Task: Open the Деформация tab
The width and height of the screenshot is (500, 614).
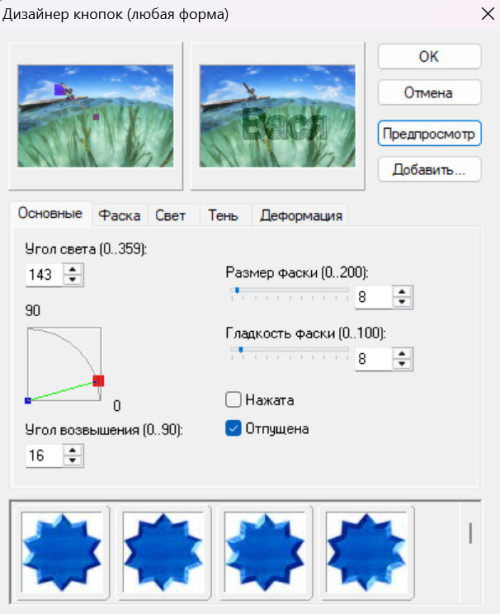Action: (x=301, y=215)
